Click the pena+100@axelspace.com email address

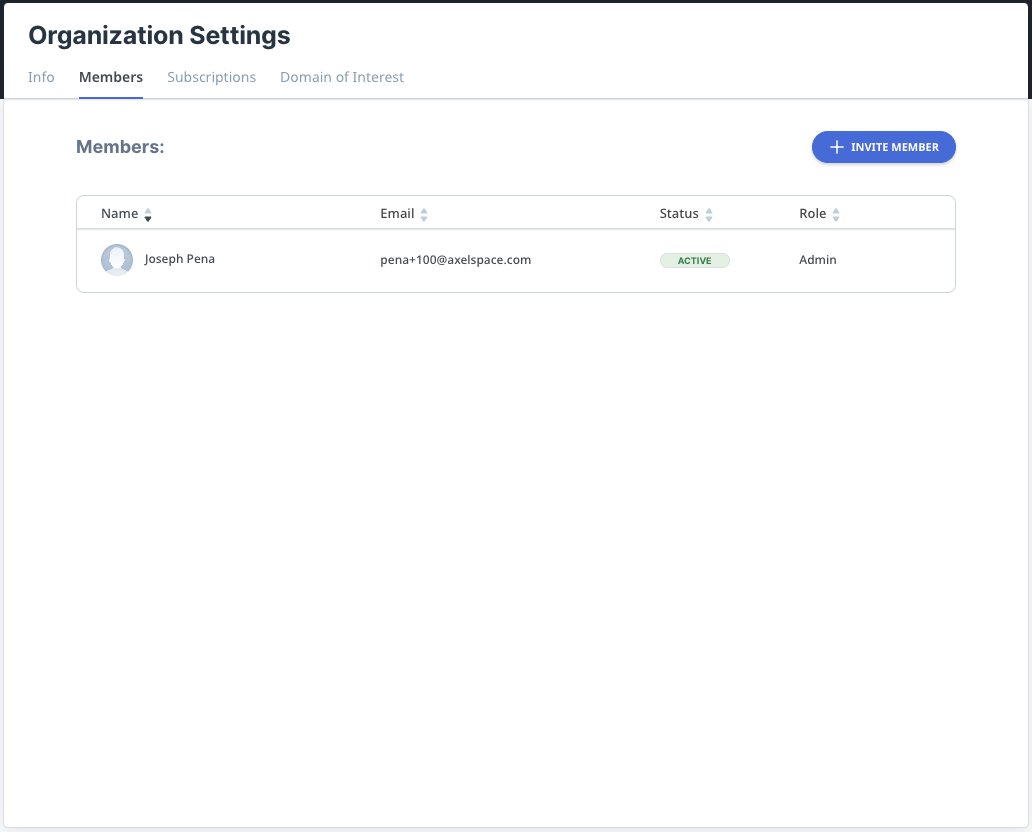click(x=455, y=260)
